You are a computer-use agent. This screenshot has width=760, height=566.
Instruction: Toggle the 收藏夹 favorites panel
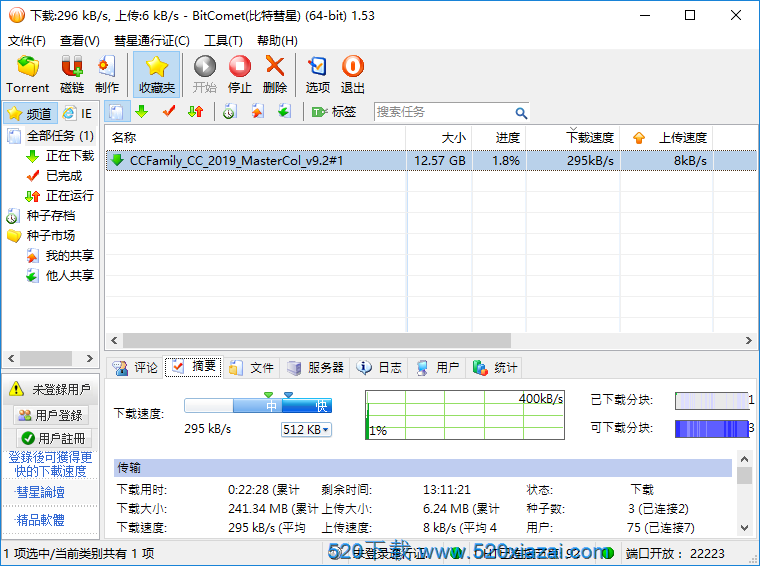[x=157, y=75]
